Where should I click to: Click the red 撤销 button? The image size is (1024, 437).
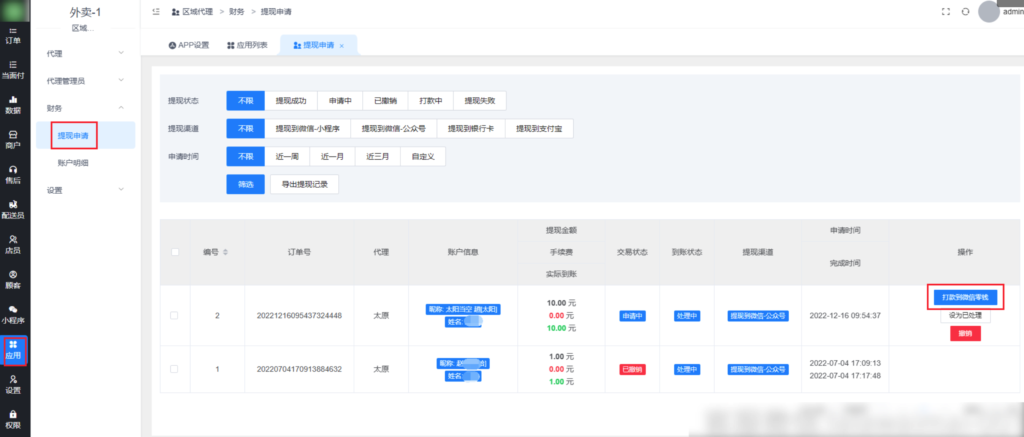point(965,333)
